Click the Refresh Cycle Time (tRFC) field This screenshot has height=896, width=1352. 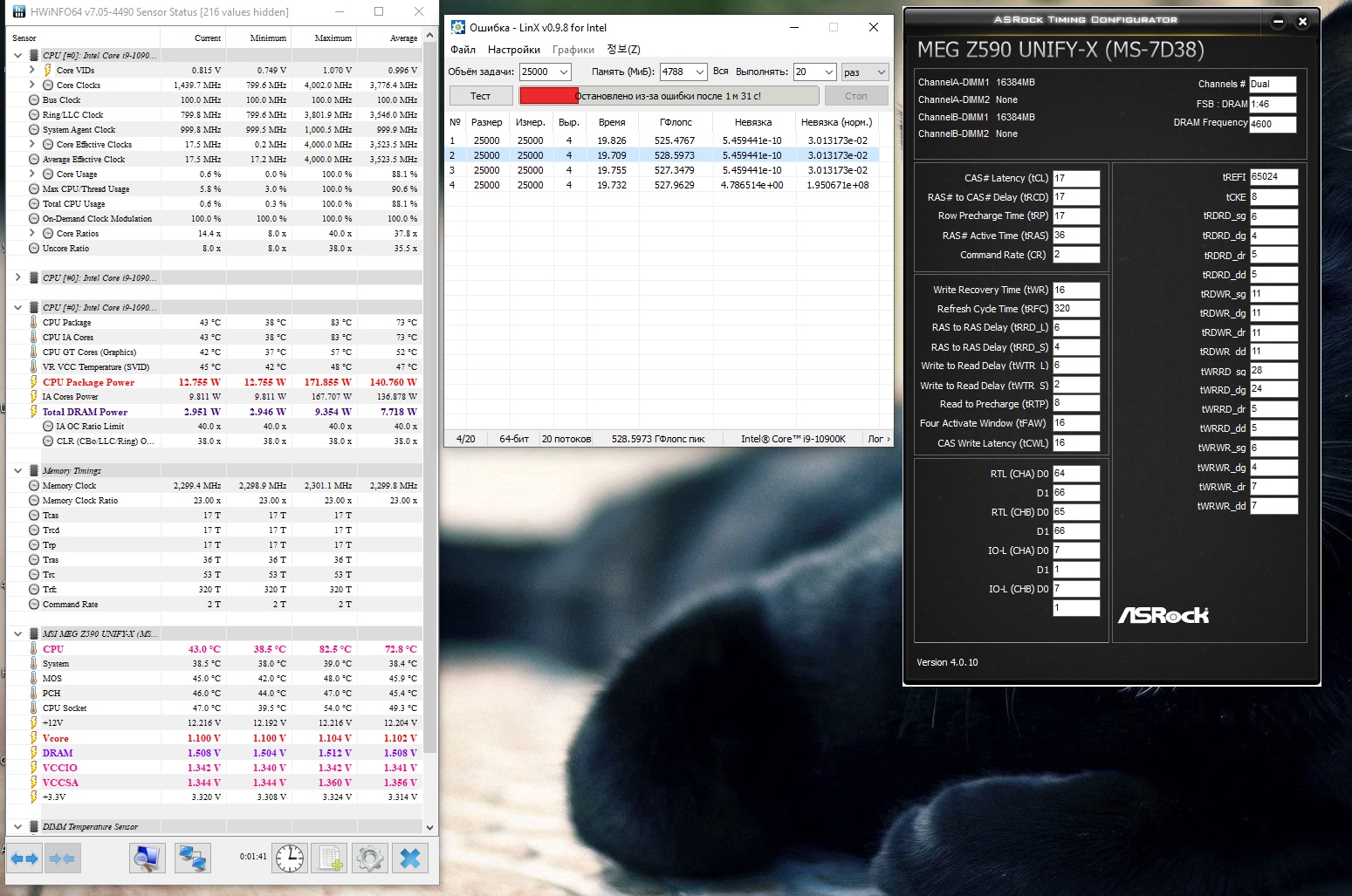1076,309
